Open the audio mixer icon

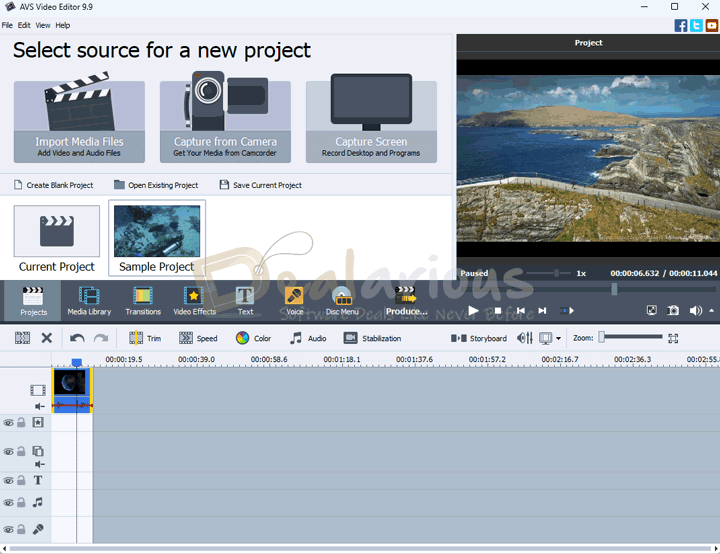(525, 339)
